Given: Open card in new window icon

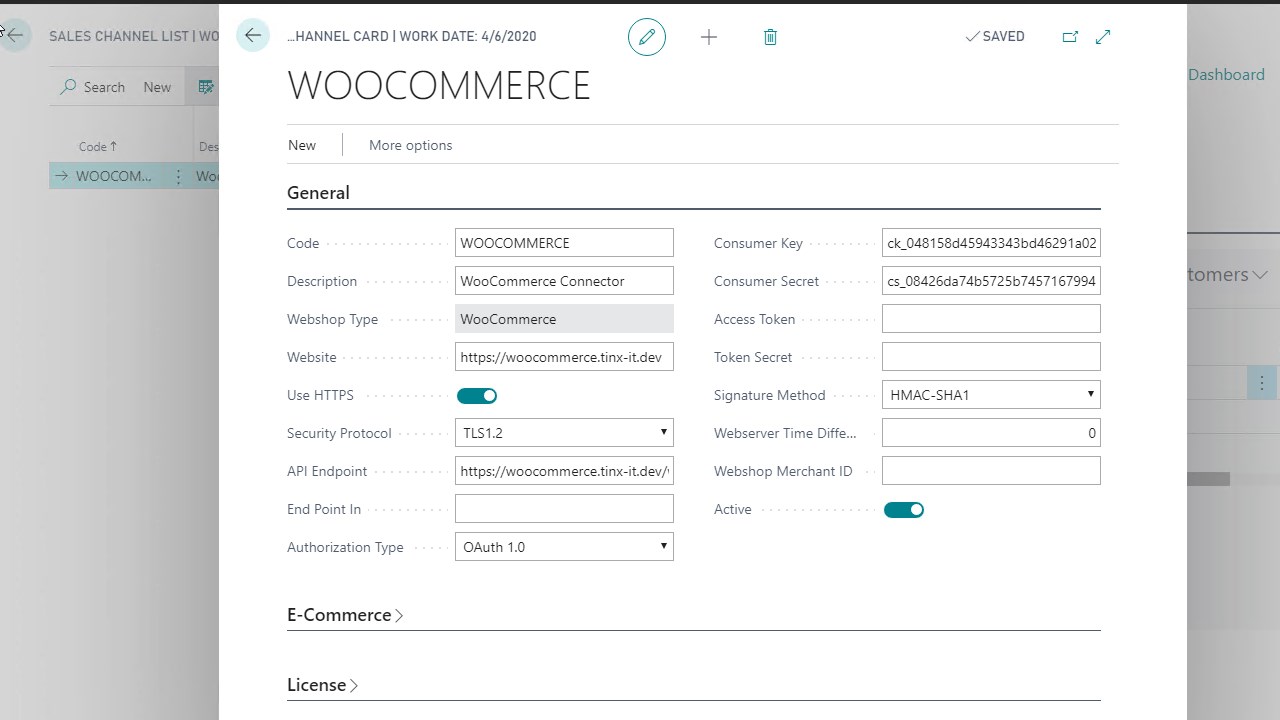Looking at the screenshot, I should [1070, 37].
